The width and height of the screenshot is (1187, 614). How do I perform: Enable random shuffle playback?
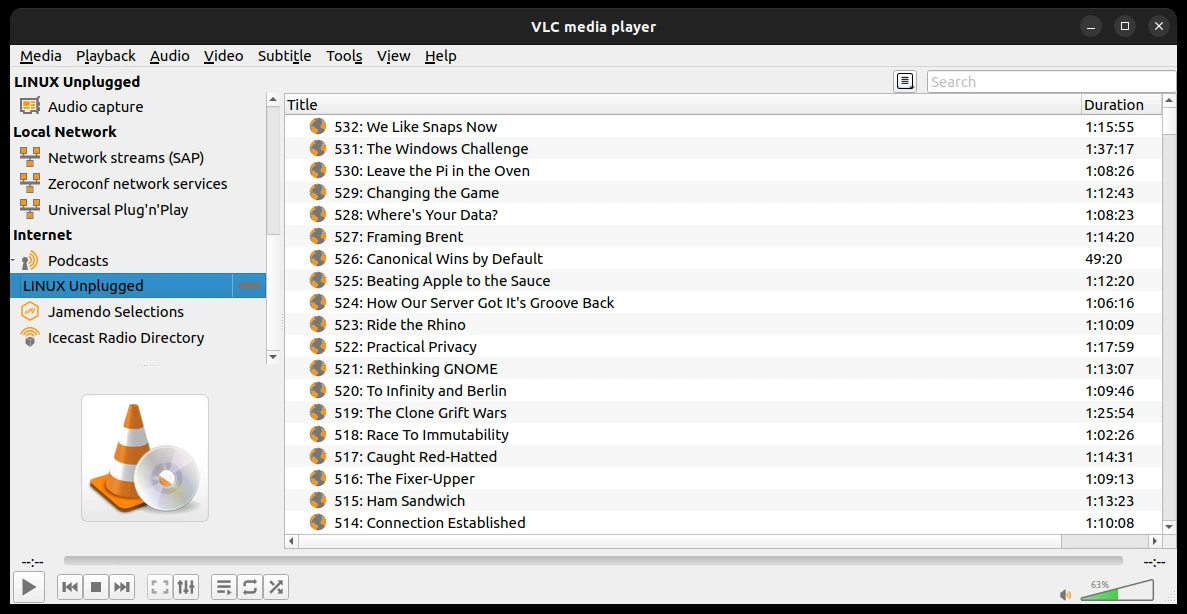coord(276,587)
